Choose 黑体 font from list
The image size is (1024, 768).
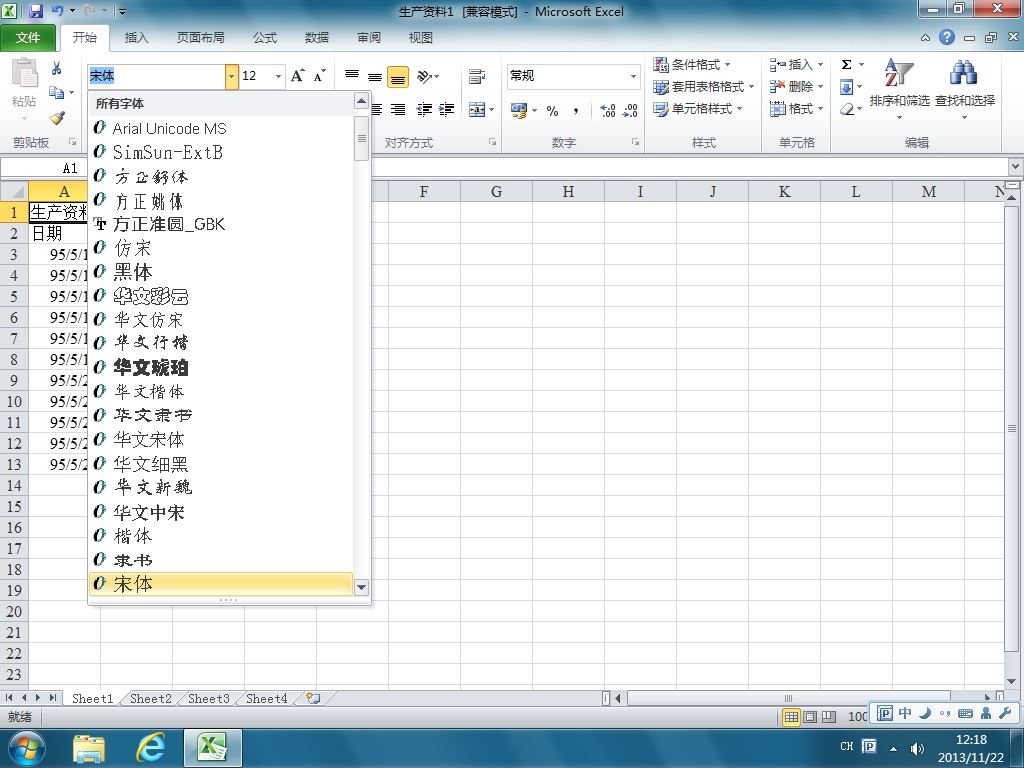click(221, 272)
